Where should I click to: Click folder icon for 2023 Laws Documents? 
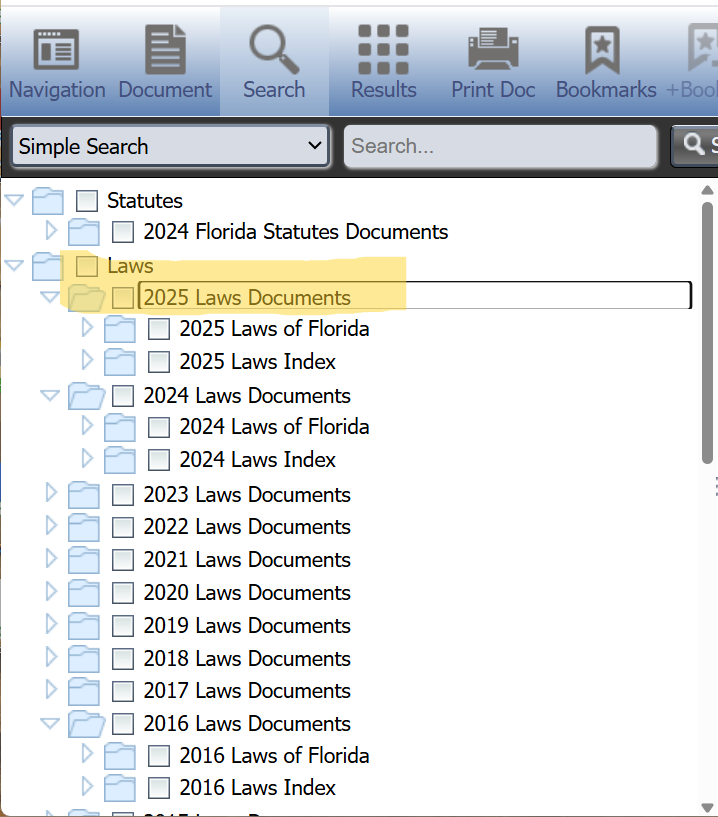[x=83, y=495]
